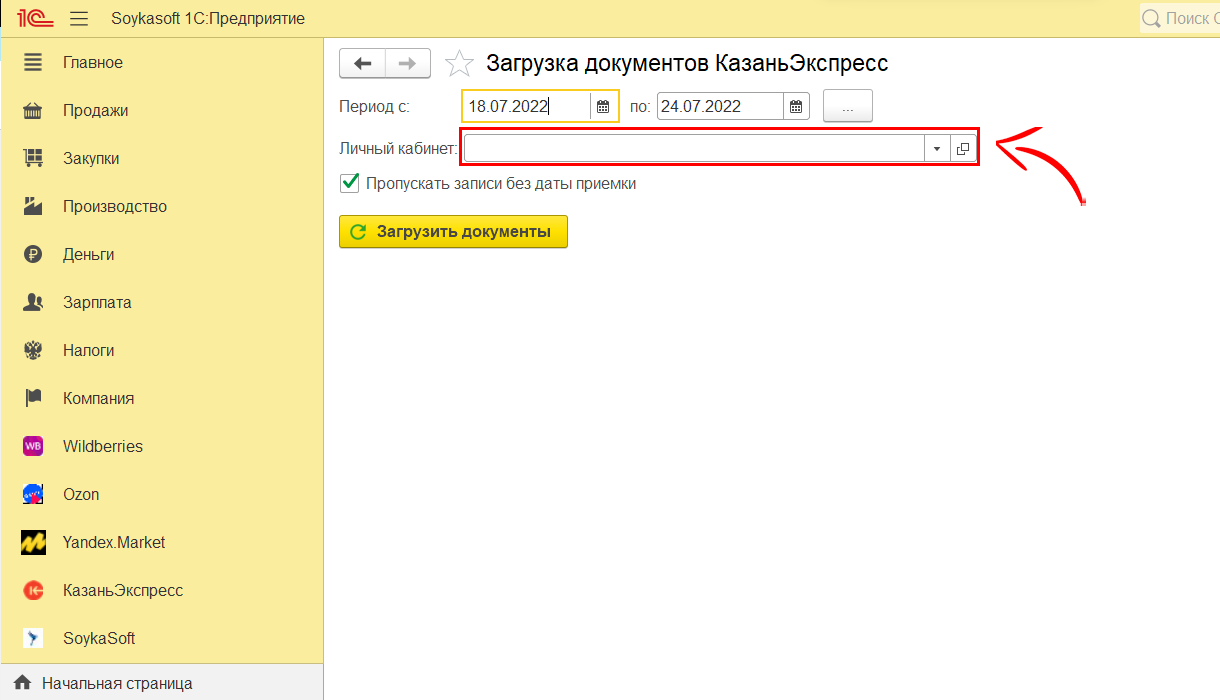
Task: Open the hamburger main menu
Action: (x=79, y=19)
